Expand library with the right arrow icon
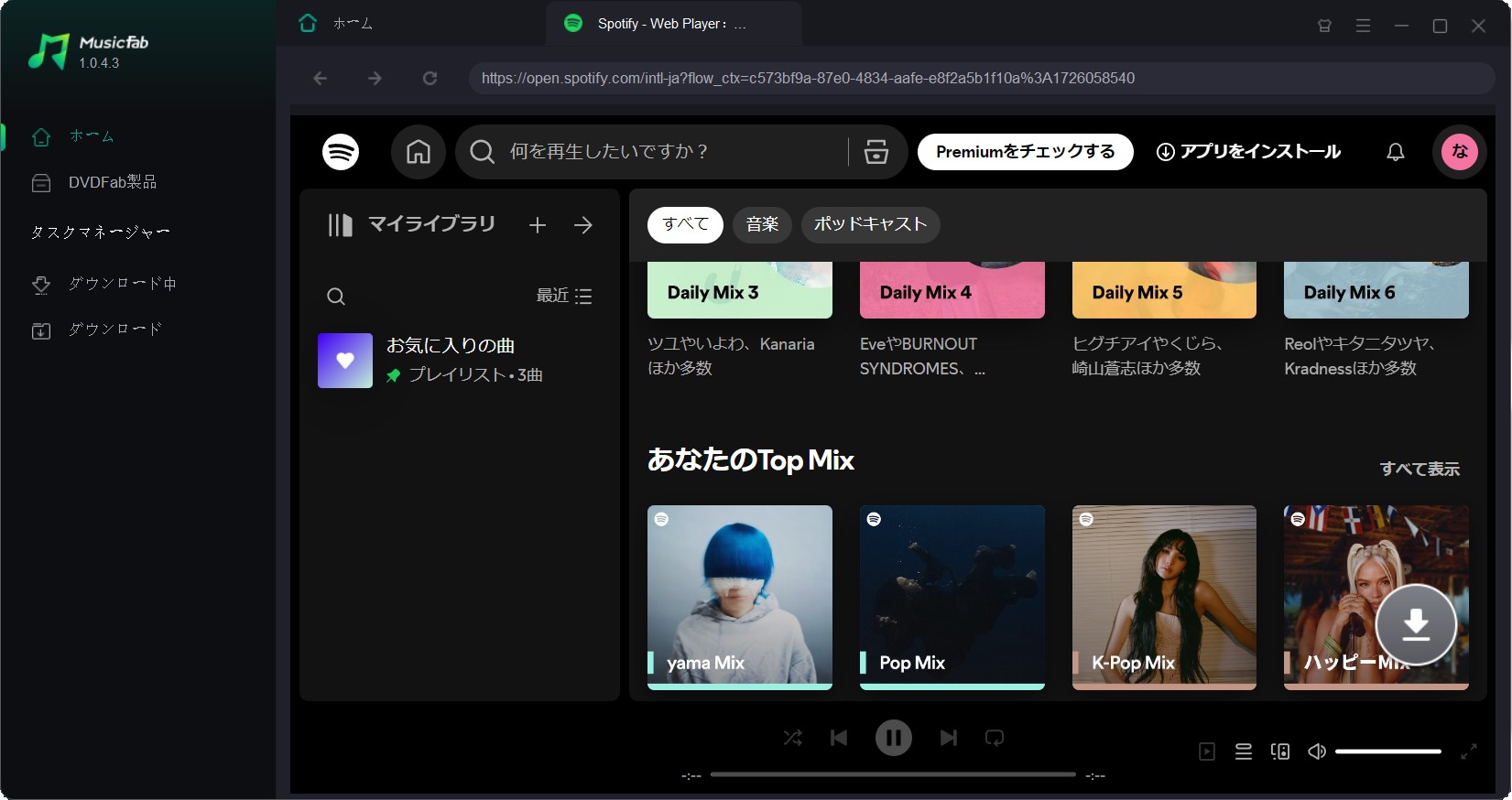This screenshot has height=800, width=1512. [583, 225]
